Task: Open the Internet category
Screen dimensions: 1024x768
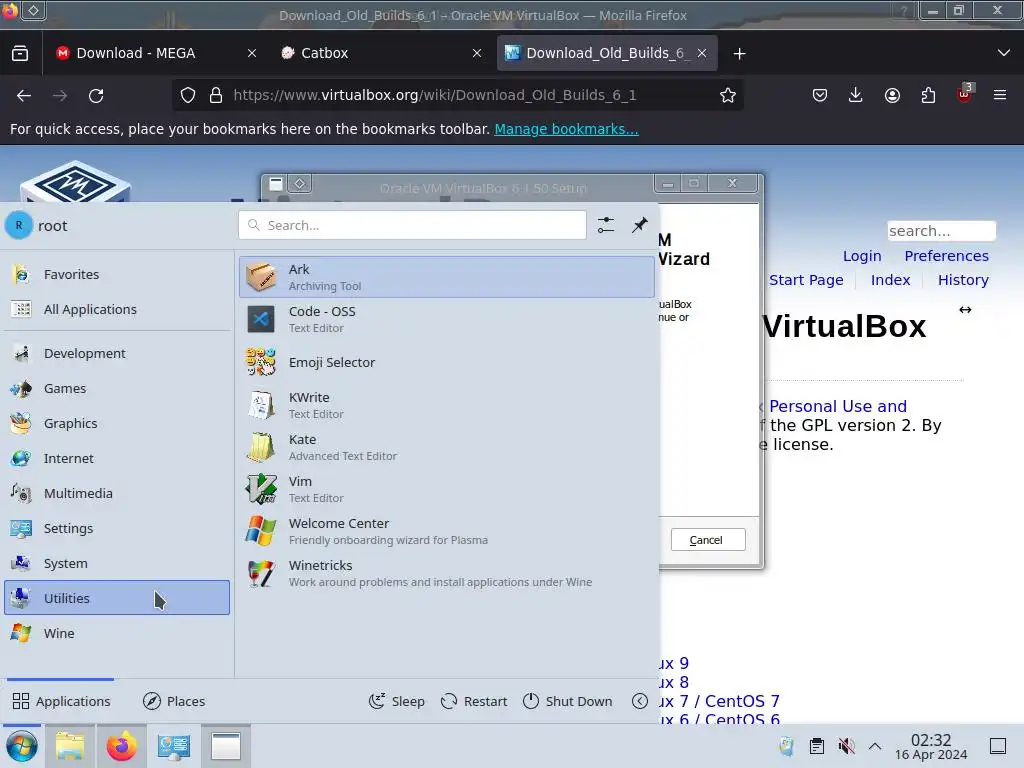Action: point(117,458)
